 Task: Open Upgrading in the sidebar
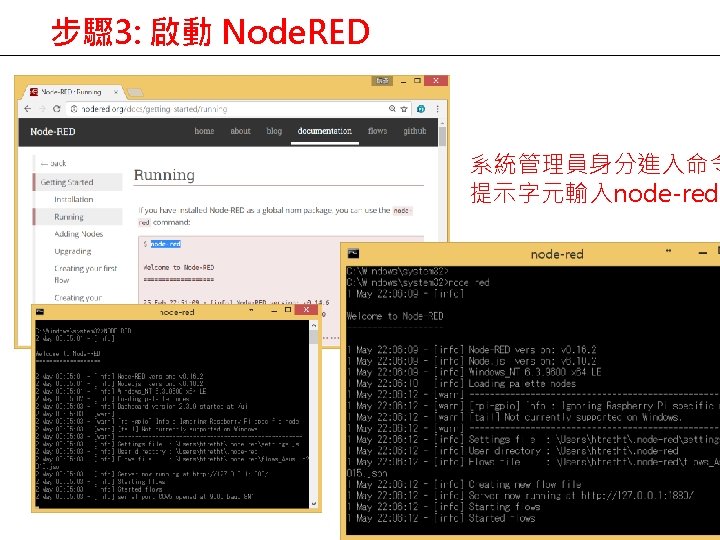pyautogui.click(x=73, y=251)
